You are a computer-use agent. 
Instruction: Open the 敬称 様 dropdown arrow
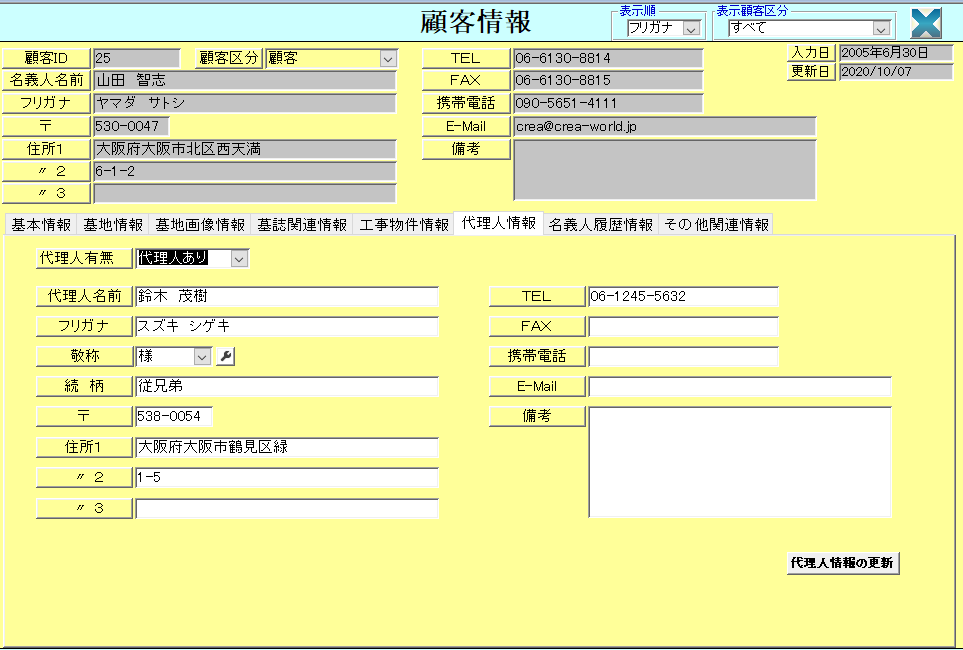(202, 356)
